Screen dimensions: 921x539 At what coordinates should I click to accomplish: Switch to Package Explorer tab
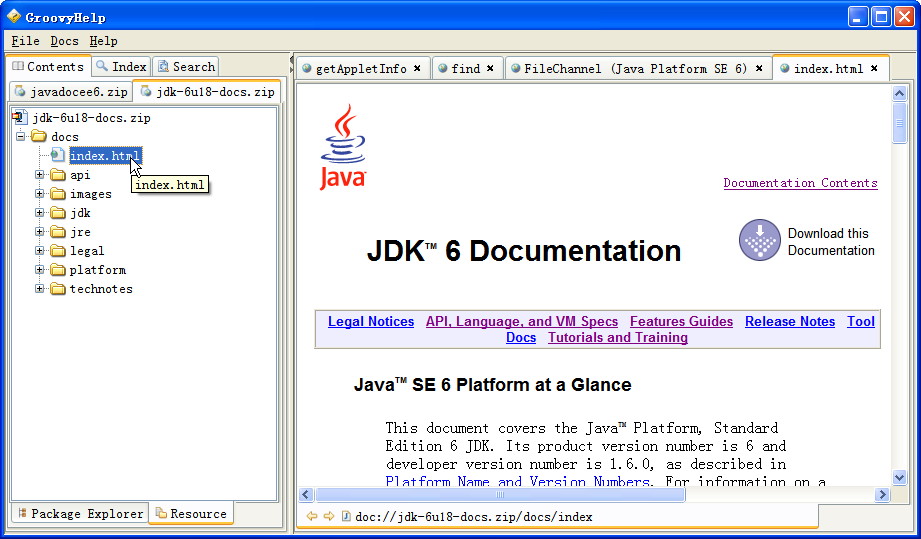point(80,514)
